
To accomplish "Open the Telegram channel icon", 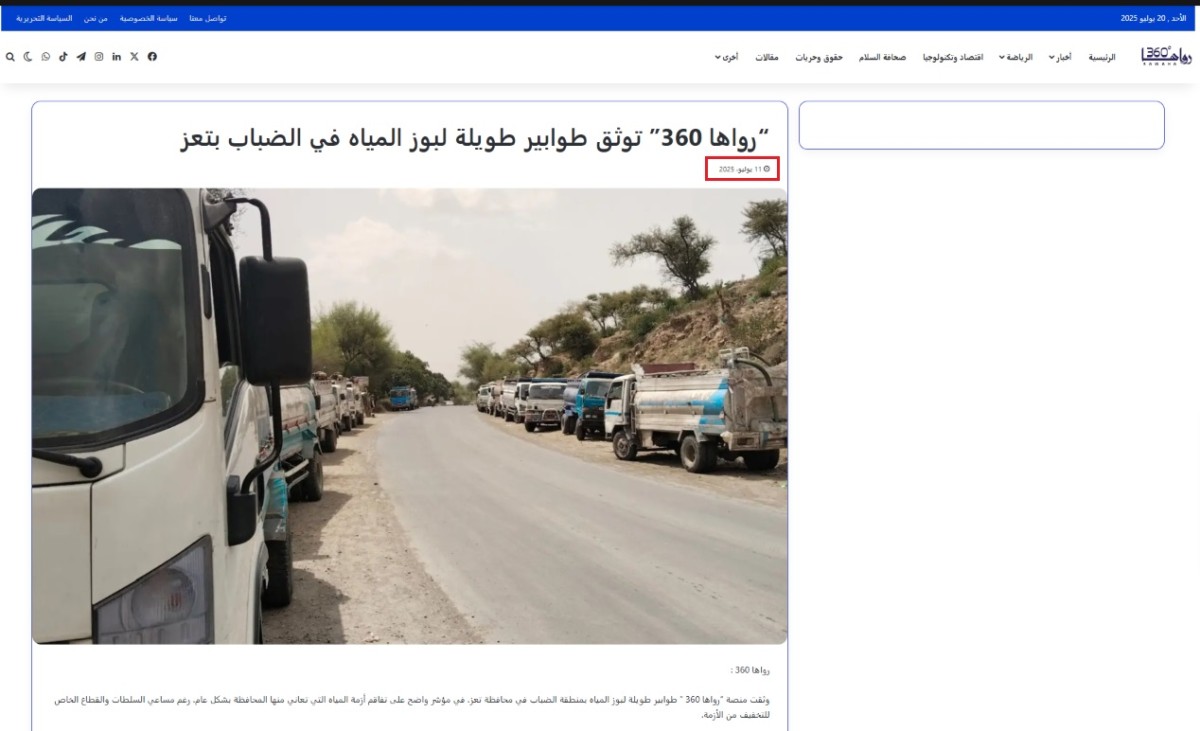I will coord(82,57).
